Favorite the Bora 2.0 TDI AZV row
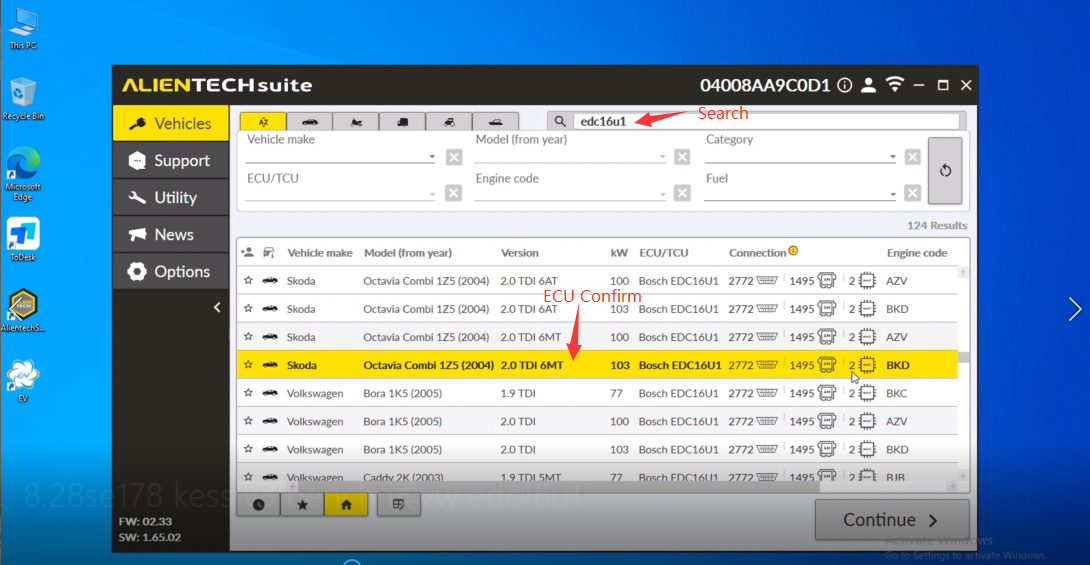The height and width of the screenshot is (565, 1090). click(x=248, y=420)
